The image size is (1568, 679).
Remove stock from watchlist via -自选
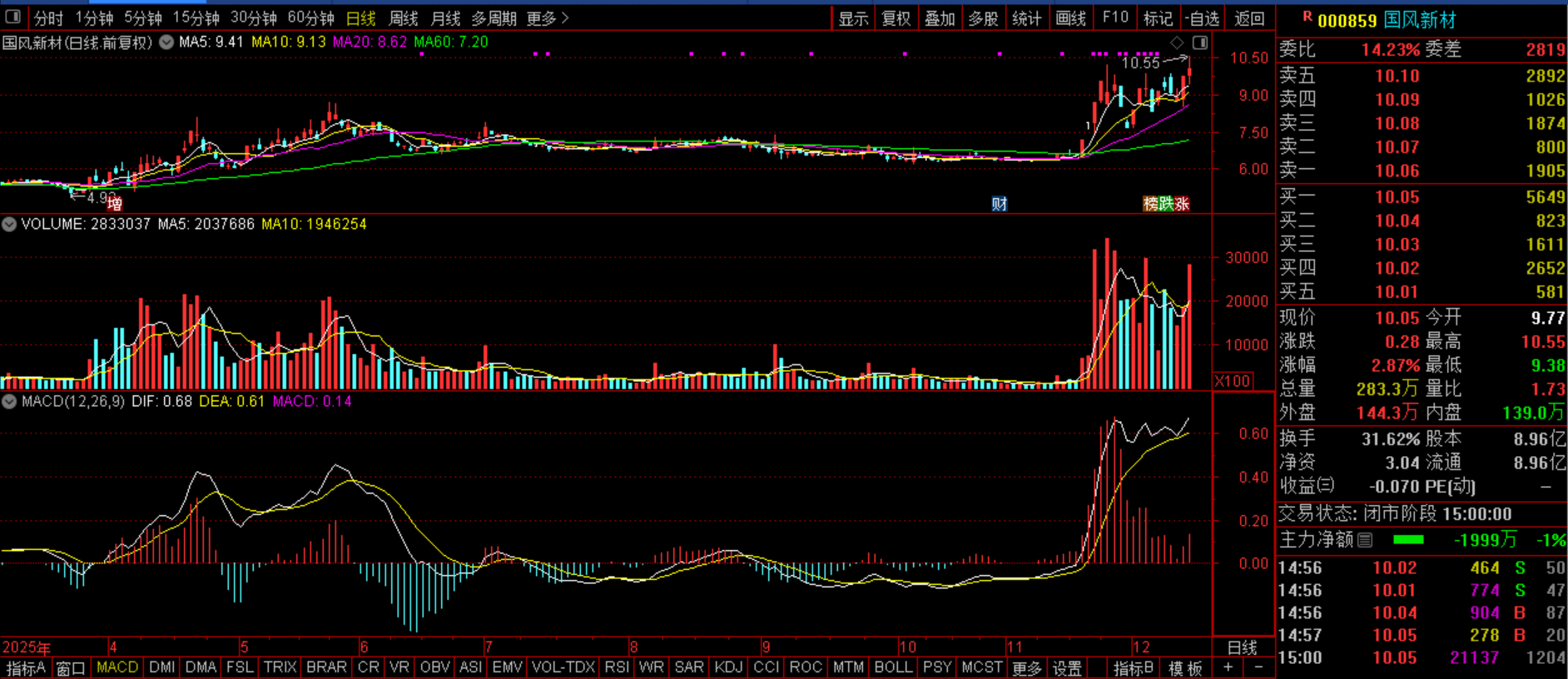click(x=1202, y=18)
